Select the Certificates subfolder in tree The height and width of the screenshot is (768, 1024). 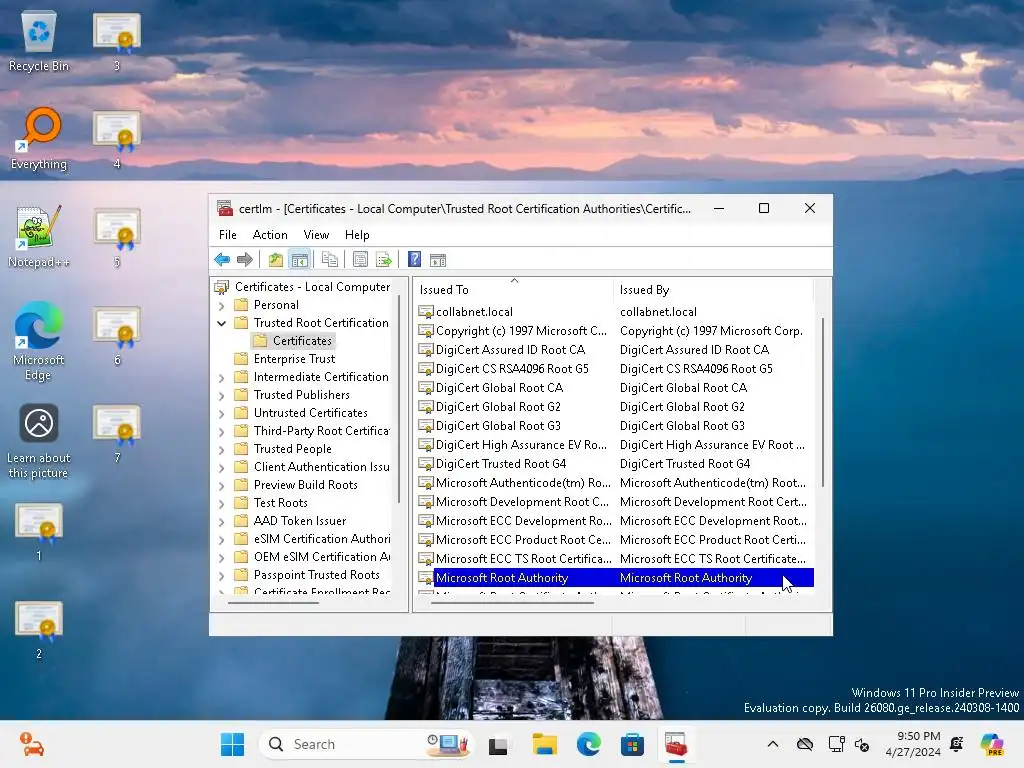pyautogui.click(x=293, y=341)
